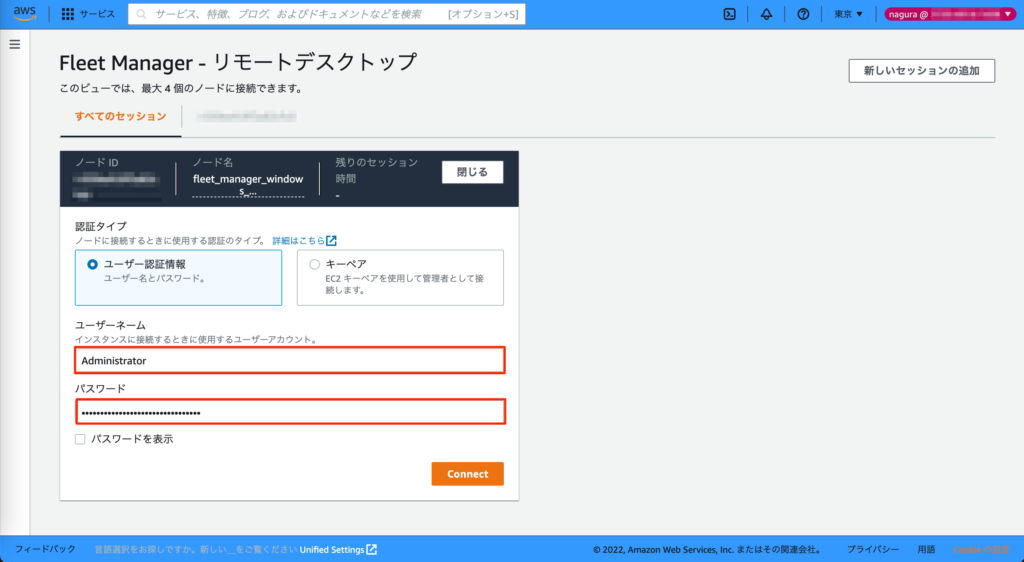
Task: Open Cookie の設定 in footer
Action: click(x=982, y=550)
